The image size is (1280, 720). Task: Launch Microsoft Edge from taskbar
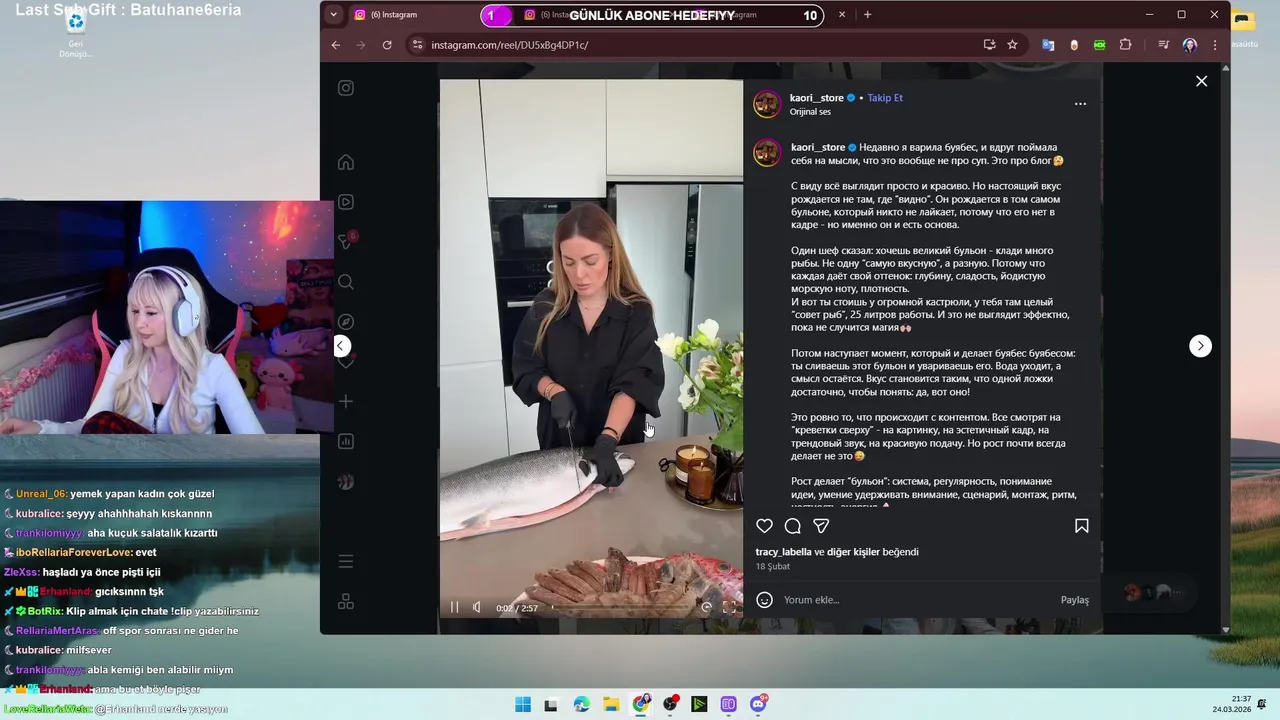[x=582, y=704]
